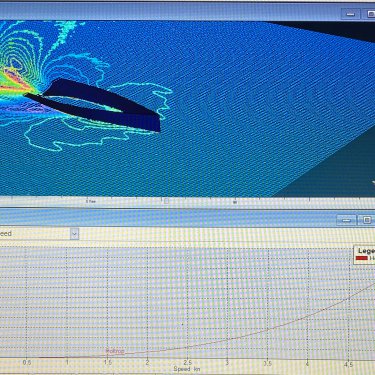Click the 2.5 speed axis tick
The width and height of the screenshot is (375, 375).
tap(187, 362)
